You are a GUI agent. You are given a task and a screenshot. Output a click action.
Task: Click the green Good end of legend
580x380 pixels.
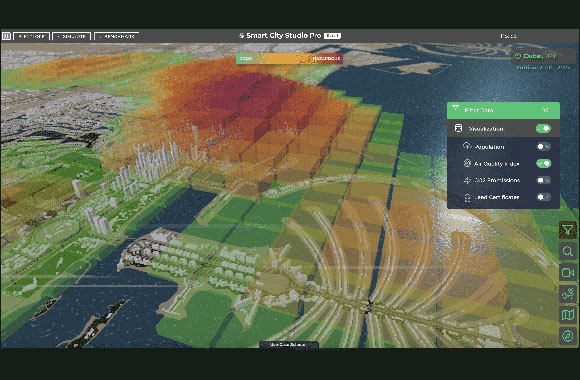(246, 58)
